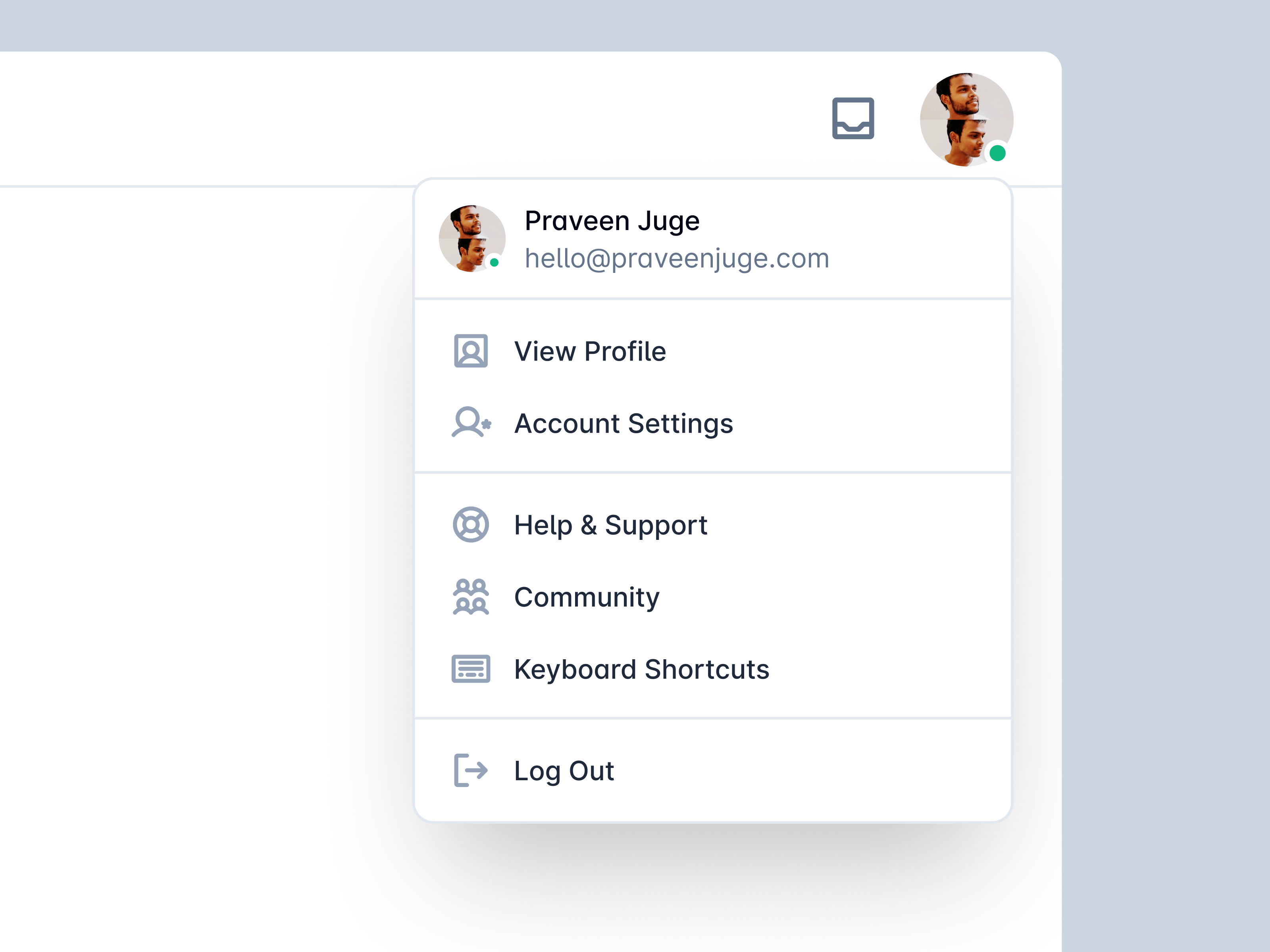Click the Log Out exit arrow icon
Viewport: 1270px width, 952px height.
(471, 770)
